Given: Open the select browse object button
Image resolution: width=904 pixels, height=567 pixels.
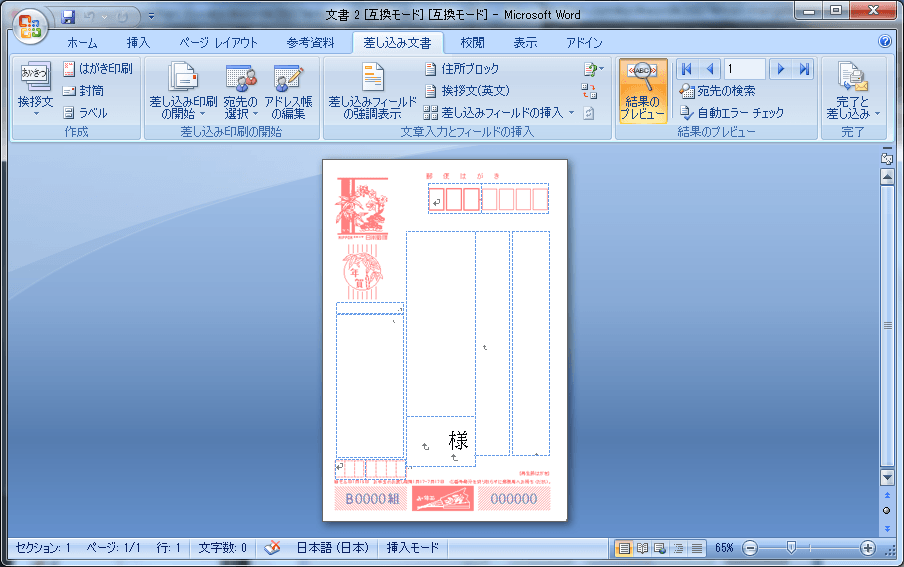Looking at the screenshot, I should click(887, 510).
